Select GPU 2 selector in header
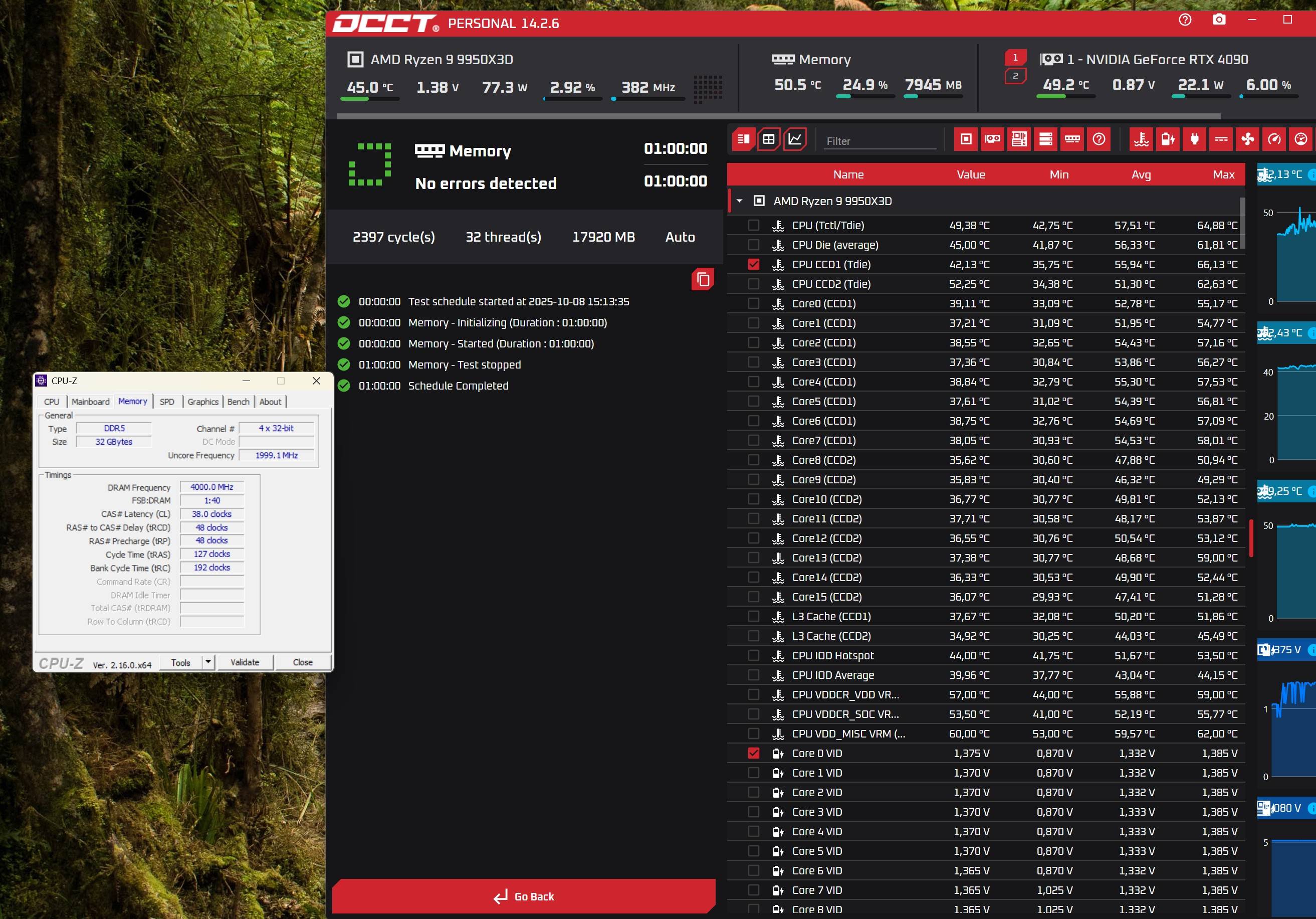This screenshot has width=1316, height=919. point(1015,76)
